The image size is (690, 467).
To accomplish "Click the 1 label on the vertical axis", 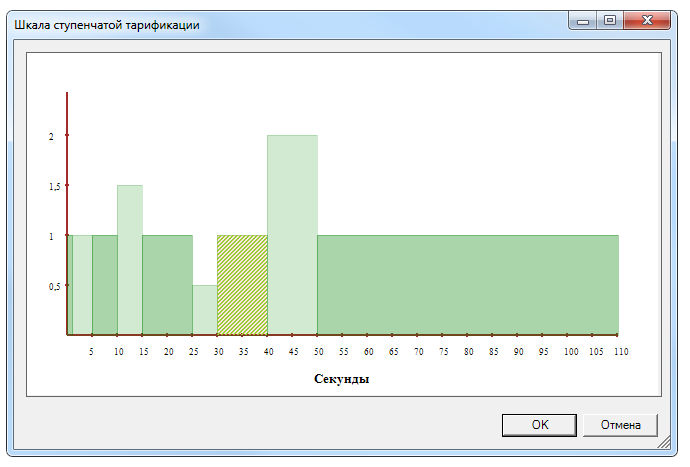I will [51, 237].
